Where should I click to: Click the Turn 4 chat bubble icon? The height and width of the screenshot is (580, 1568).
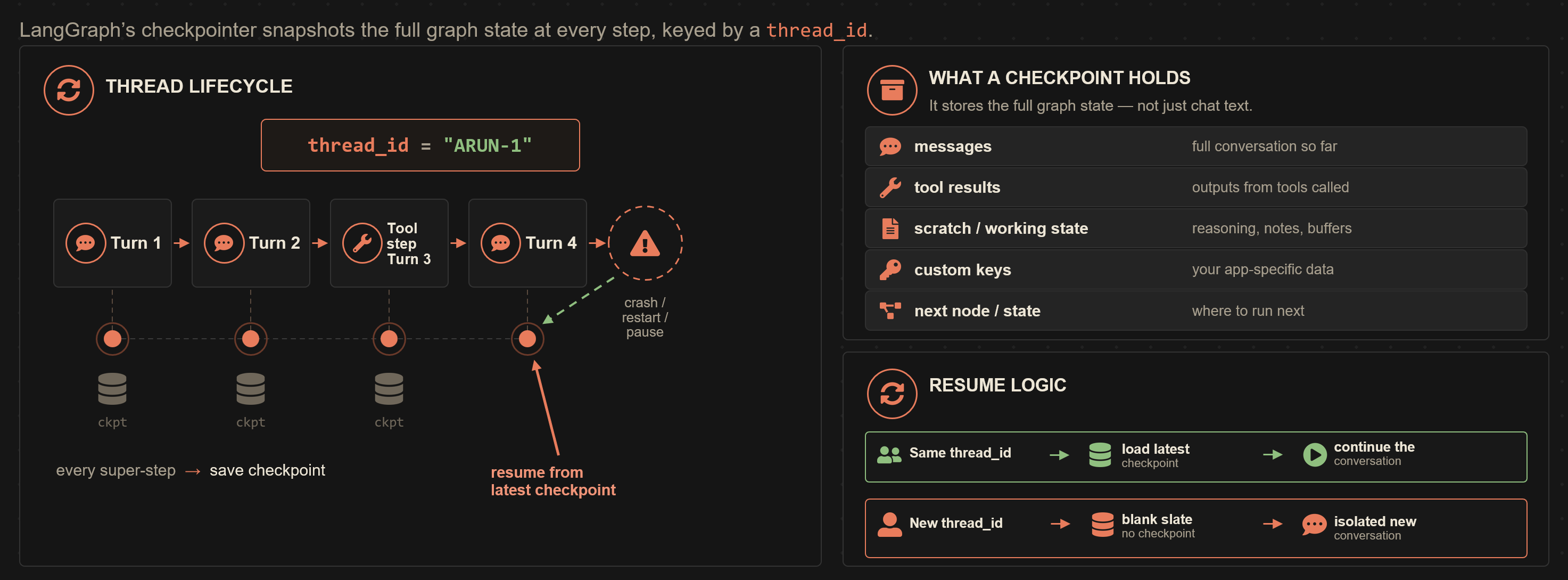(x=500, y=243)
